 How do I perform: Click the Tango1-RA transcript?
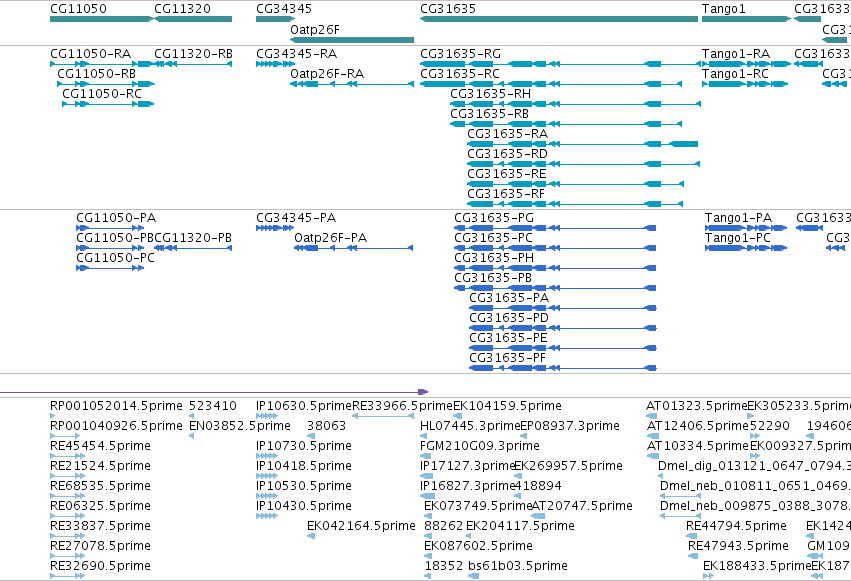click(746, 64)
